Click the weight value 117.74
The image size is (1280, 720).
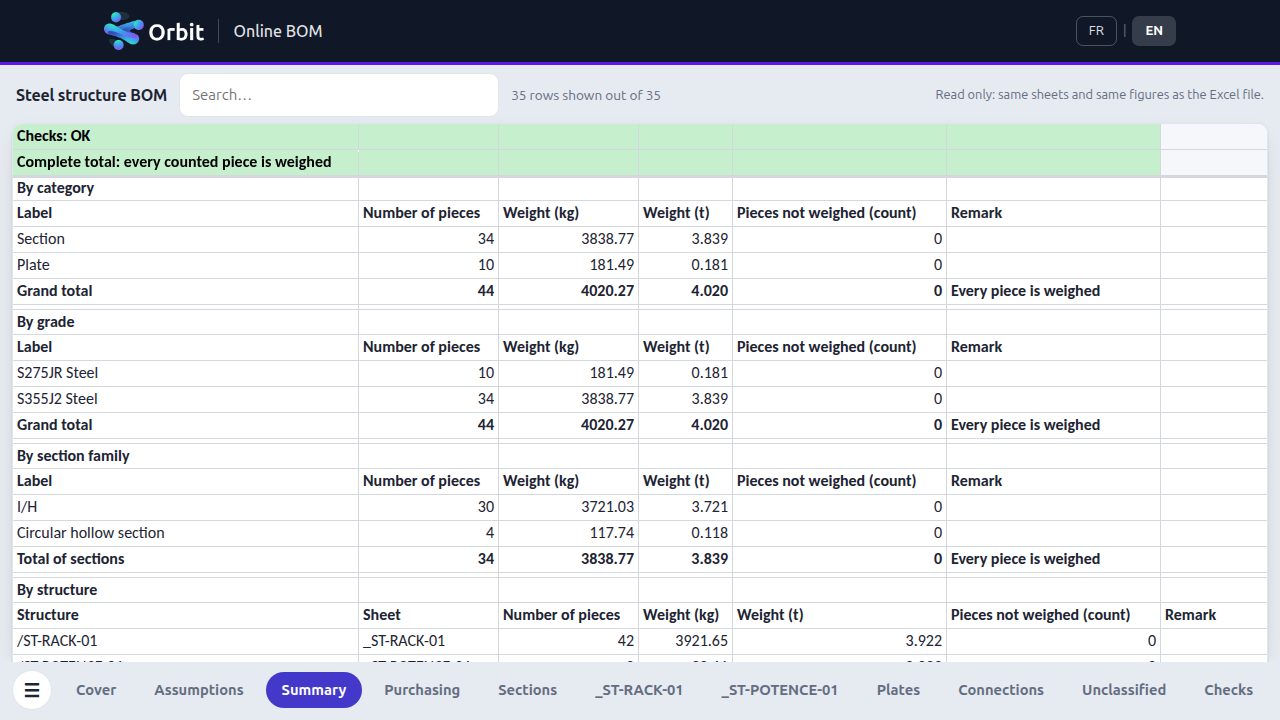pyautogui.click(x=569, y=533)
